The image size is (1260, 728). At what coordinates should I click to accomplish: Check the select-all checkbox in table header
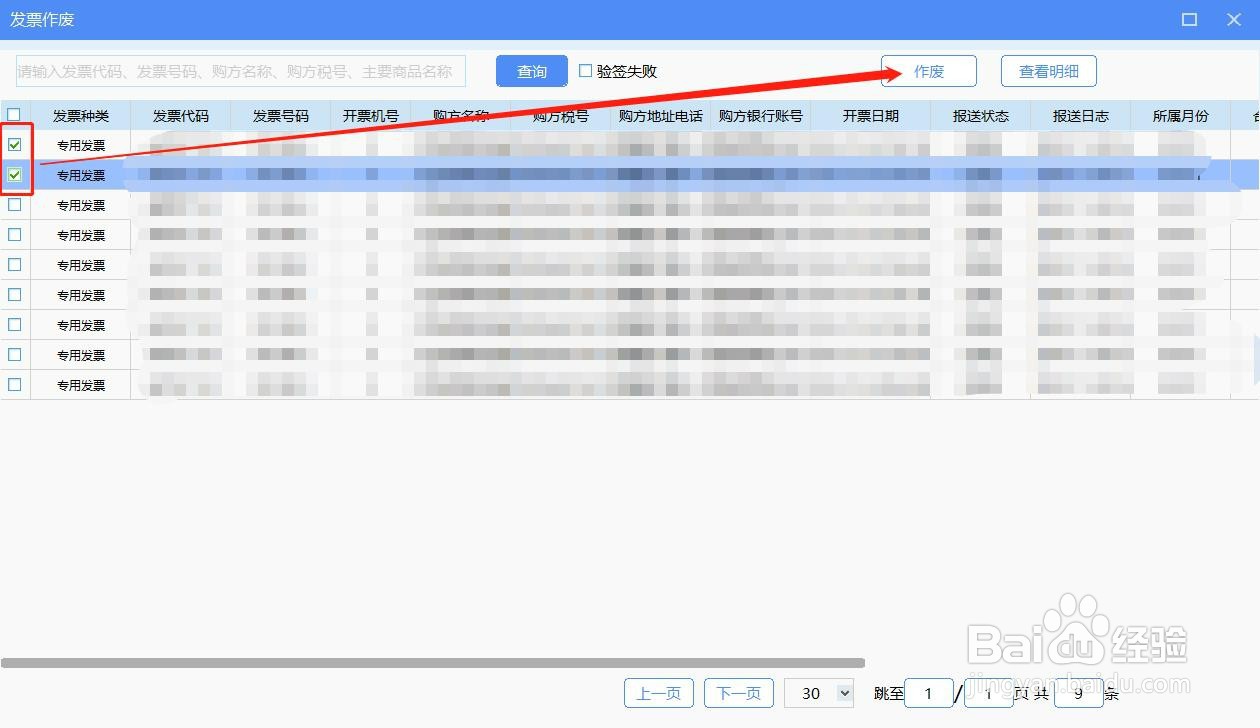point(15,115)
